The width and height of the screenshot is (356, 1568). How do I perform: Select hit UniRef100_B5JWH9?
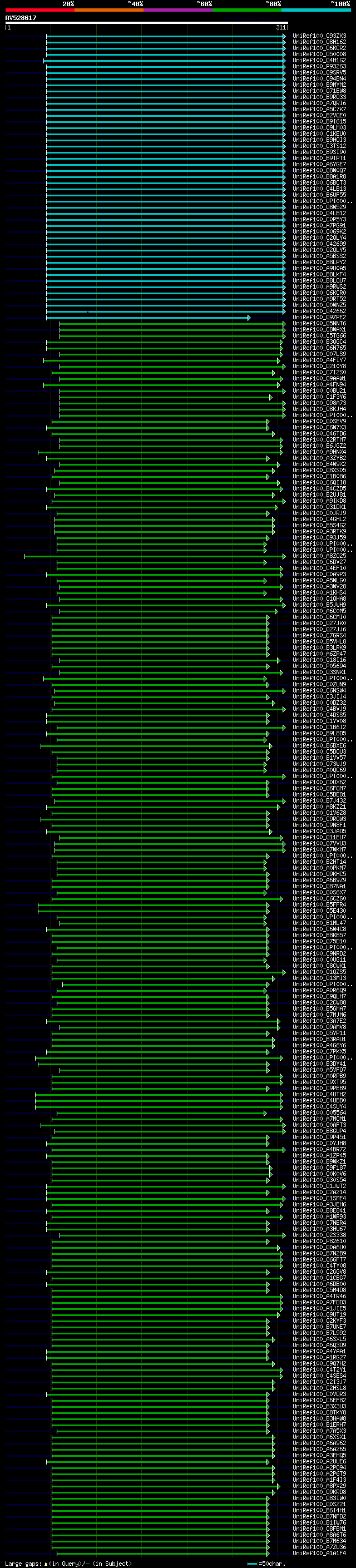(319, 605)
